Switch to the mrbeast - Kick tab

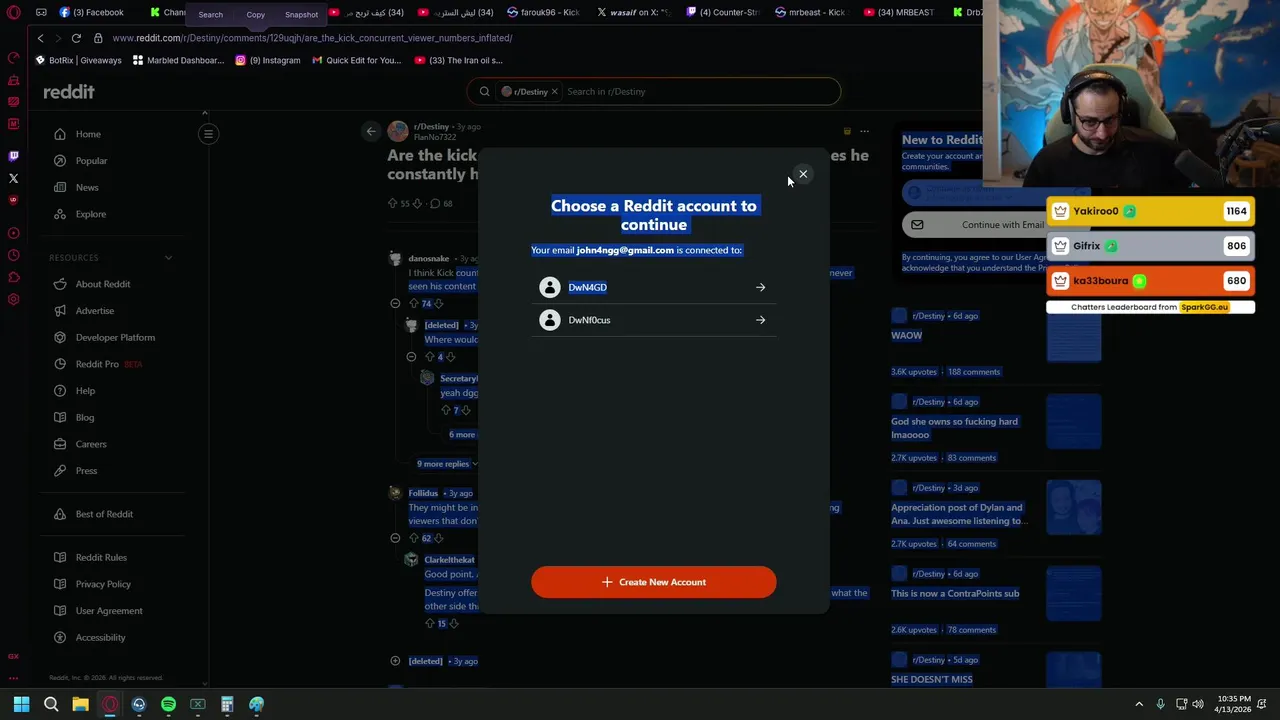click(809, 12)
